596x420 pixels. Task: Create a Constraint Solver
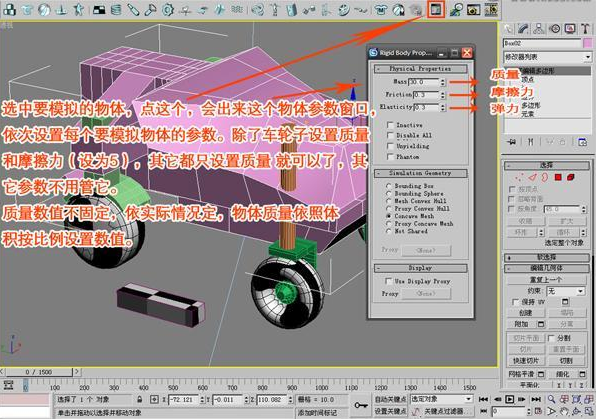(x=257, y=9)
